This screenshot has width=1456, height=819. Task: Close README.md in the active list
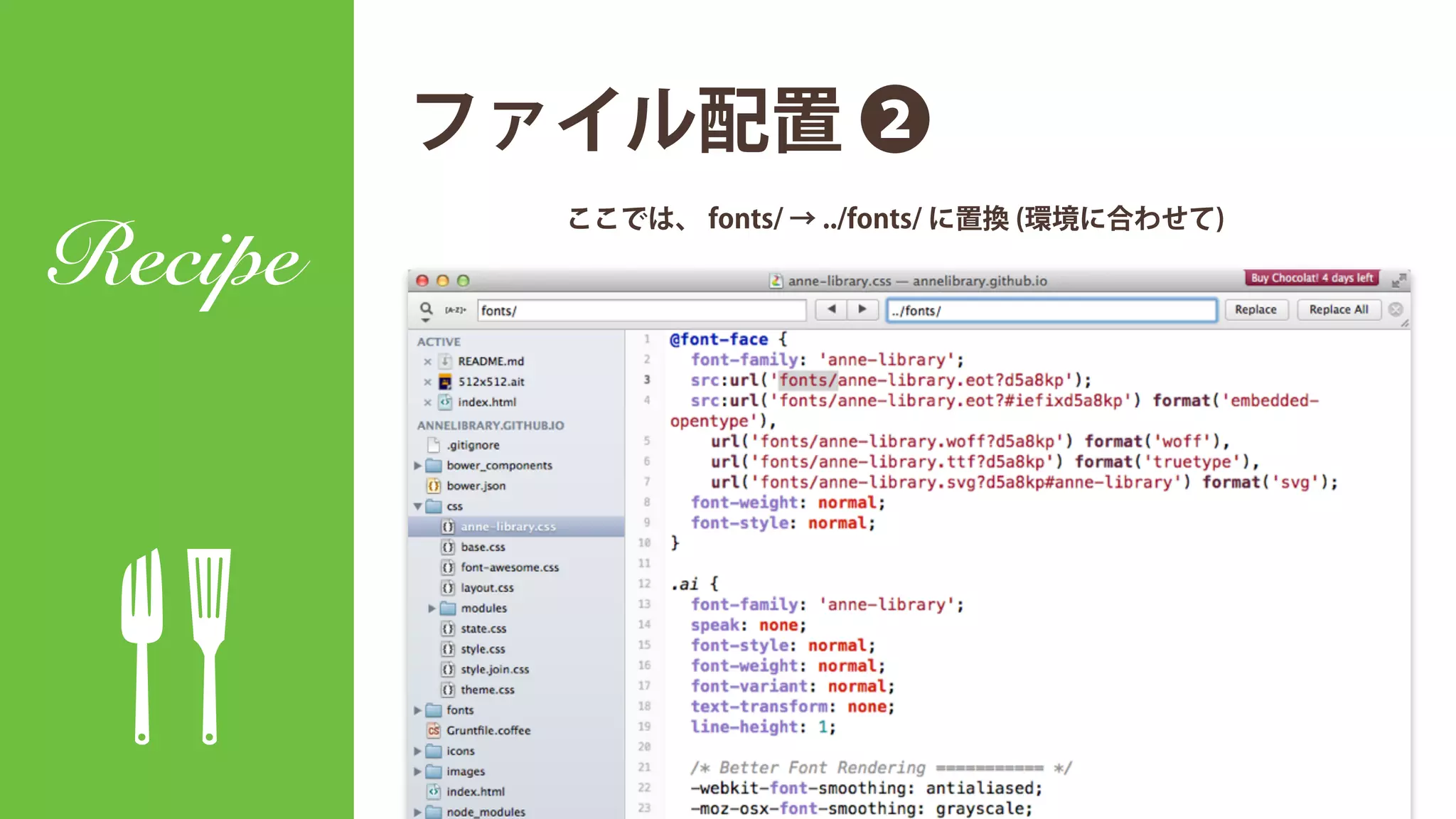click(427, 361)
